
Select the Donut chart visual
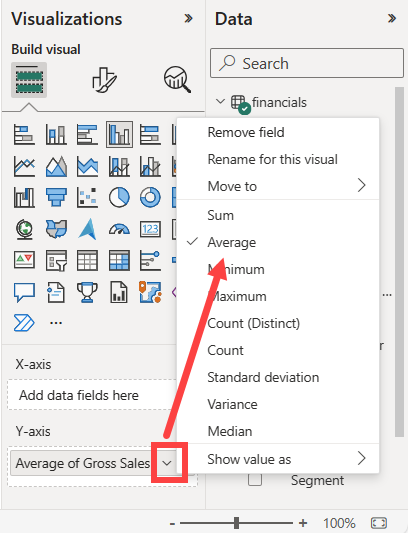150,197
